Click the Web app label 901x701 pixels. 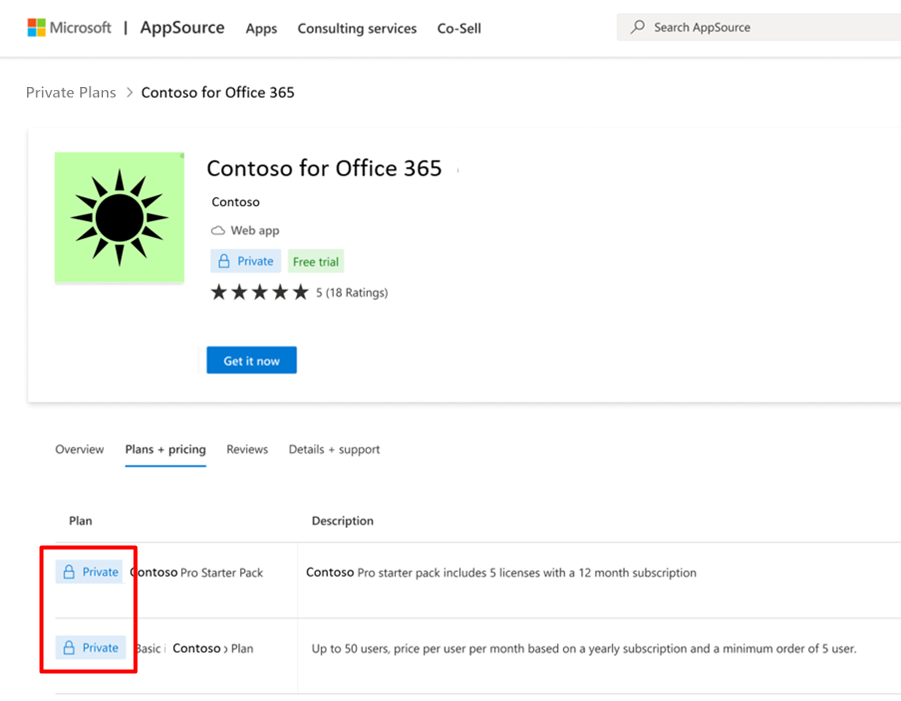click(x=255, y=230)
